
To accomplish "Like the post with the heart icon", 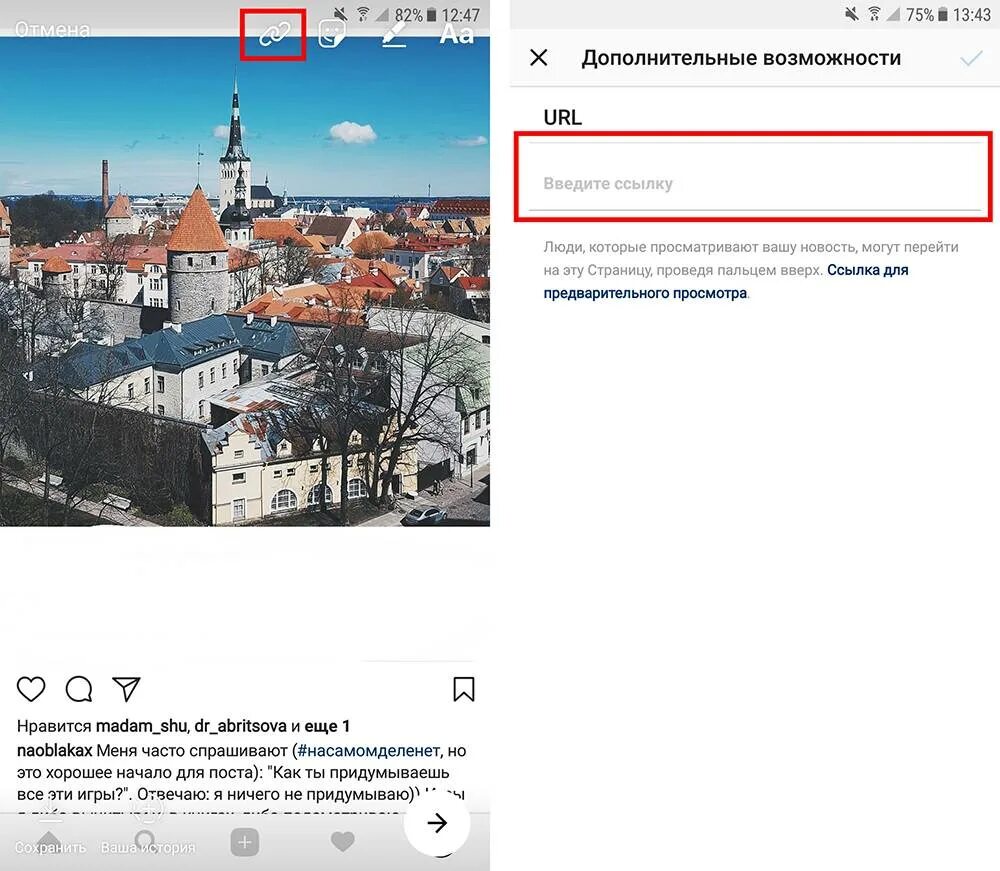I will point(31,689).
